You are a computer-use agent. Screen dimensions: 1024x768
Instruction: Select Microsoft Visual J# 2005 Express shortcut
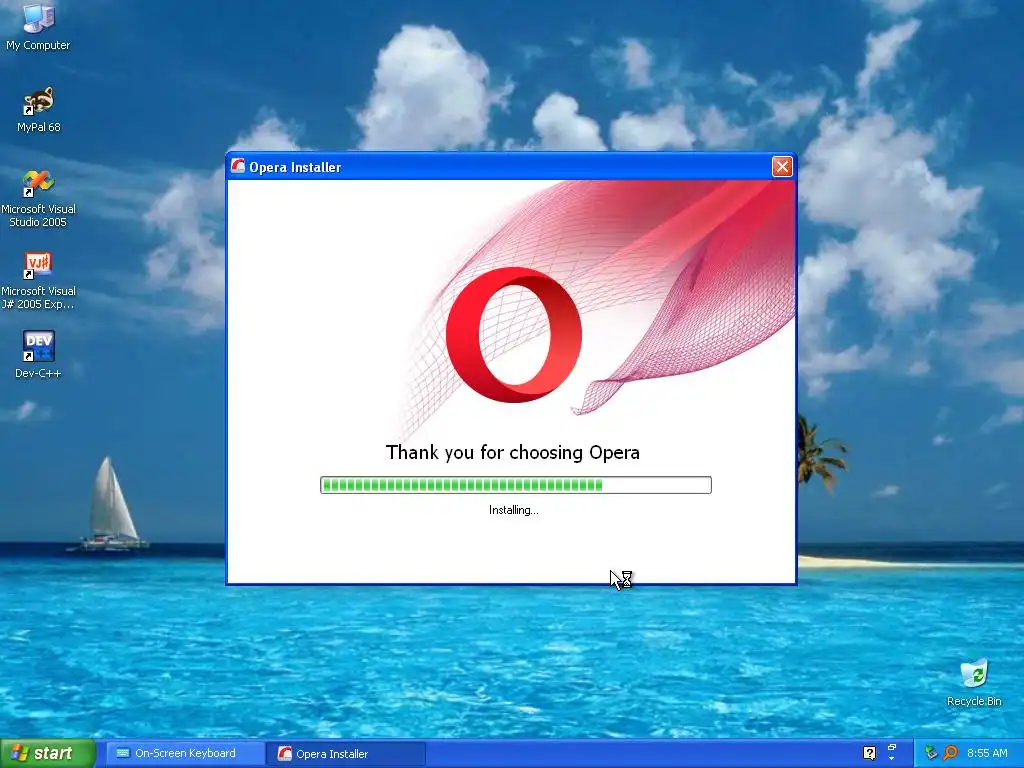(x=38, y=280)
